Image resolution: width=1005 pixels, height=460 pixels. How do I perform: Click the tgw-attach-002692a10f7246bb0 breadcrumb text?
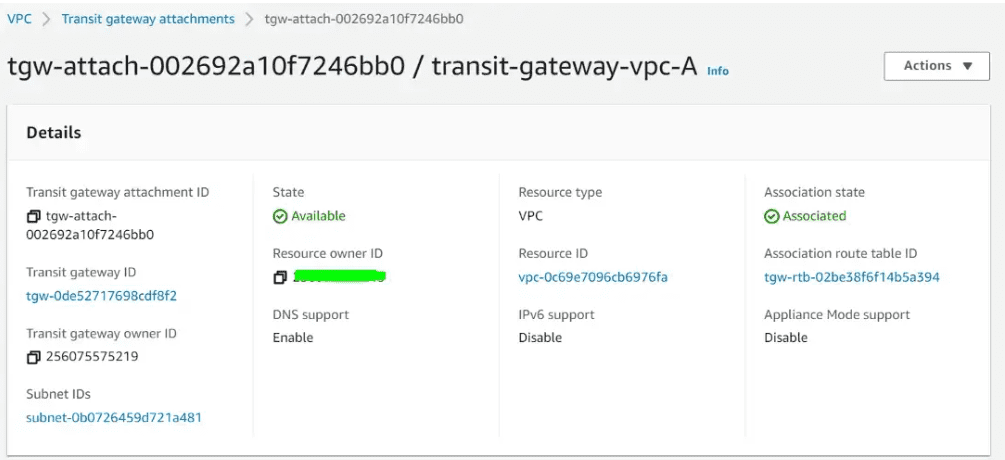click(x=364, y=19)
